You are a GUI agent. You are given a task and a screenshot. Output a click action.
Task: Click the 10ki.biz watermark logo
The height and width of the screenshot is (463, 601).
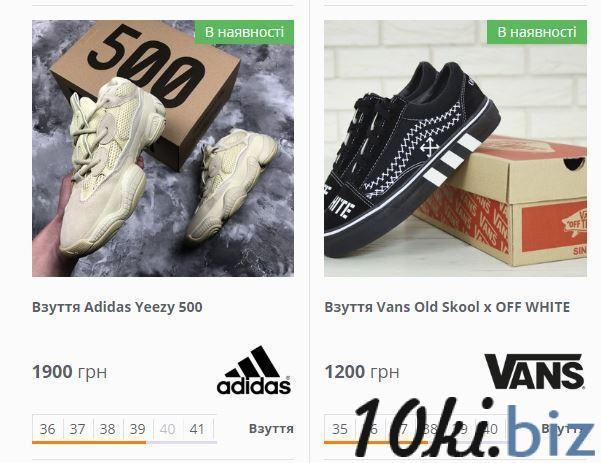point(475,427)
